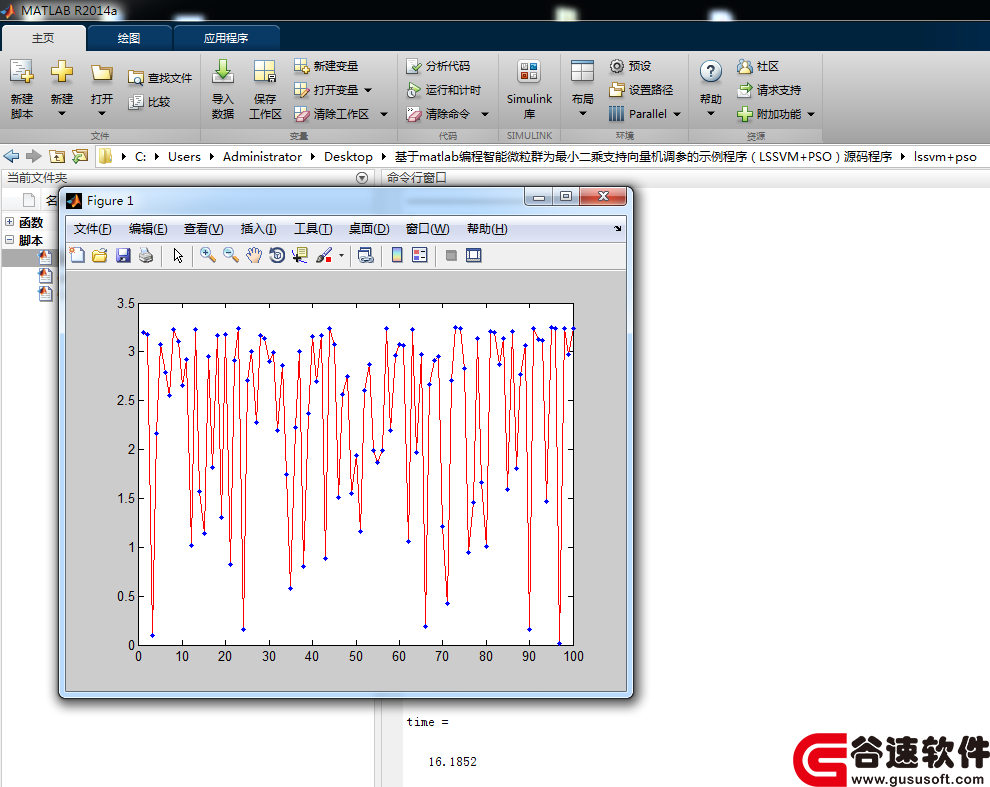Open the brush color dropdown arrow
This screenshot has height=787, width=990.
[341, 256]
